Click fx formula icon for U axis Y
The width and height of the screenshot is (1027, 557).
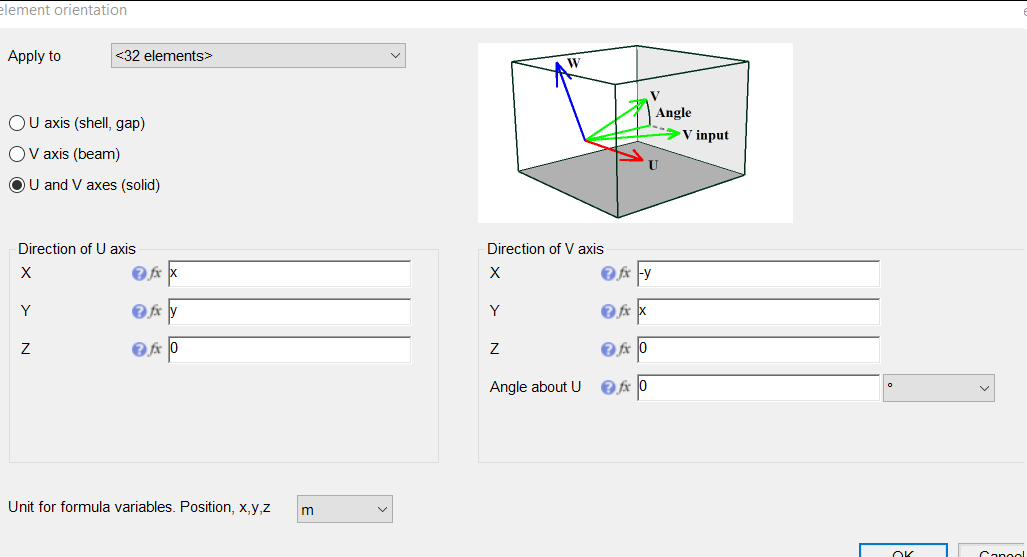155,312
